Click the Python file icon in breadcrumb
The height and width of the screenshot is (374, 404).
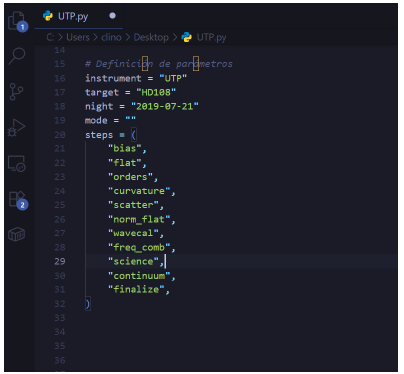(186, 37)
